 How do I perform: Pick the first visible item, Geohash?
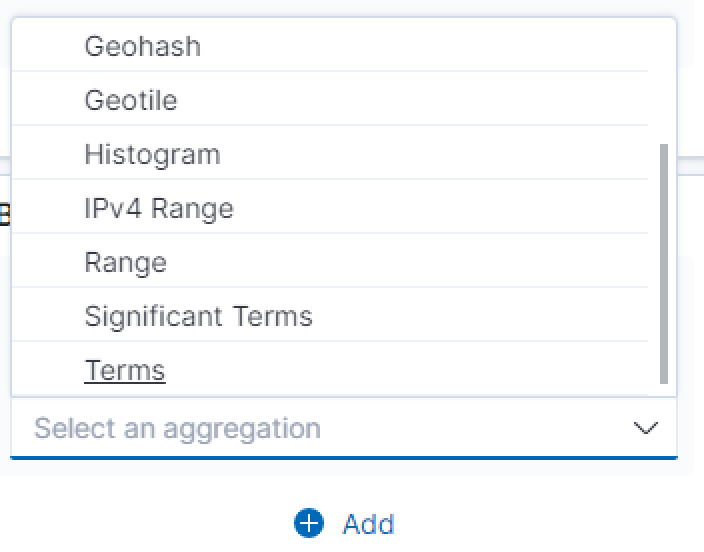click(142, 47)
